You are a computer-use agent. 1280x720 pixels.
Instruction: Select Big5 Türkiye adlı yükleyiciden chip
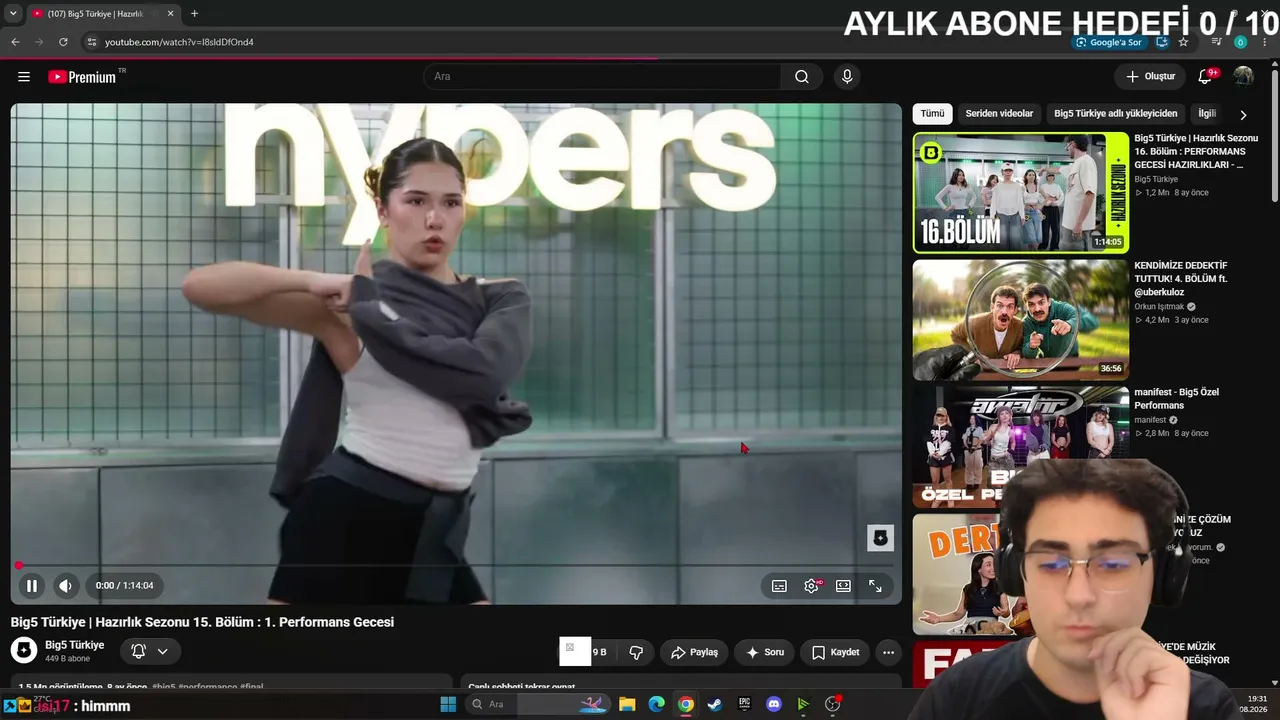1116,114
